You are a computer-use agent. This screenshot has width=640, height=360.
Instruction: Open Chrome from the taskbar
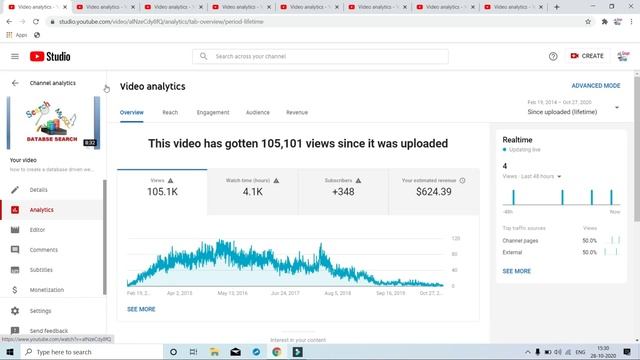click(277, 352)
